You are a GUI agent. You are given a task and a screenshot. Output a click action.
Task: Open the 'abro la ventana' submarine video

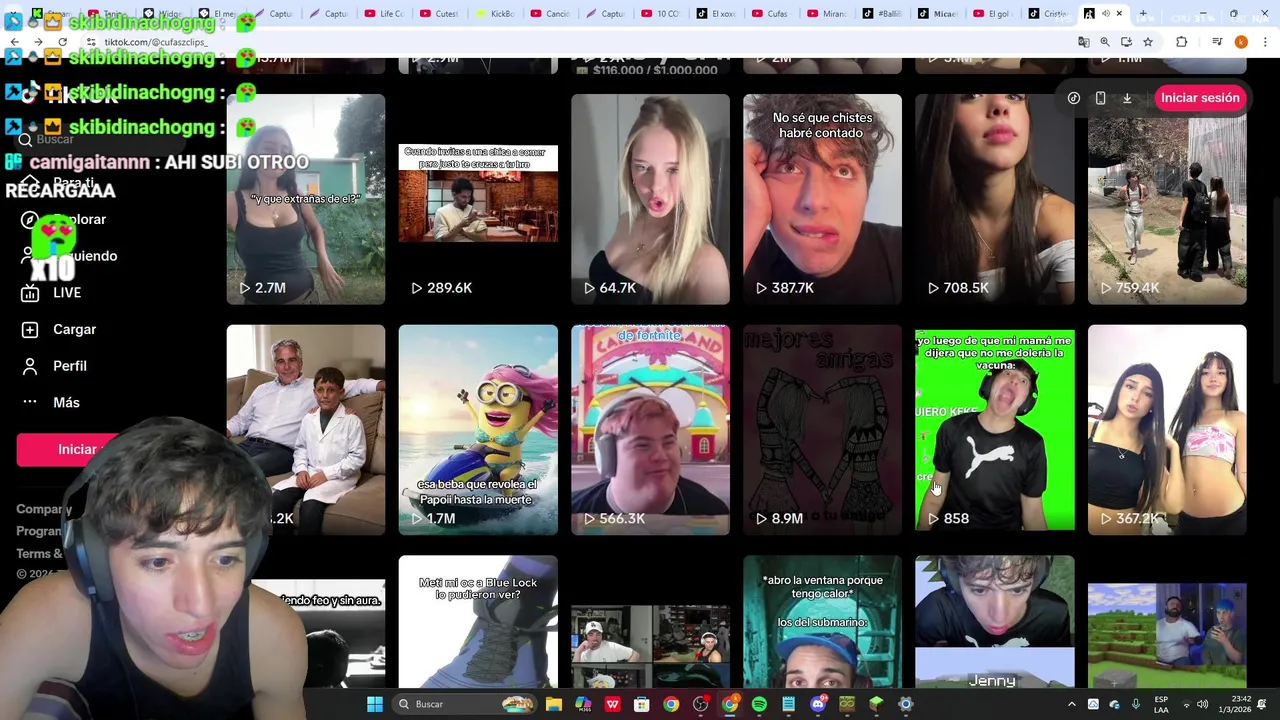(x=822, y=622)
